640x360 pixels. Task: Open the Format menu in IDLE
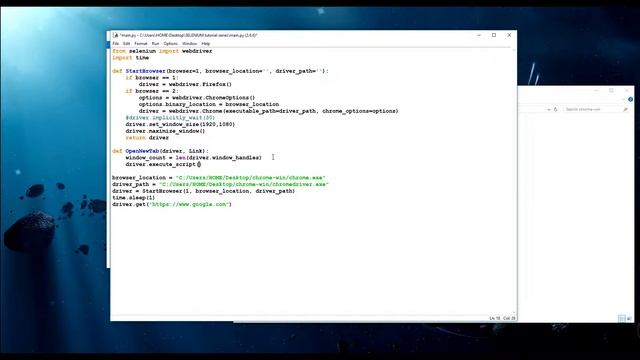141,44
